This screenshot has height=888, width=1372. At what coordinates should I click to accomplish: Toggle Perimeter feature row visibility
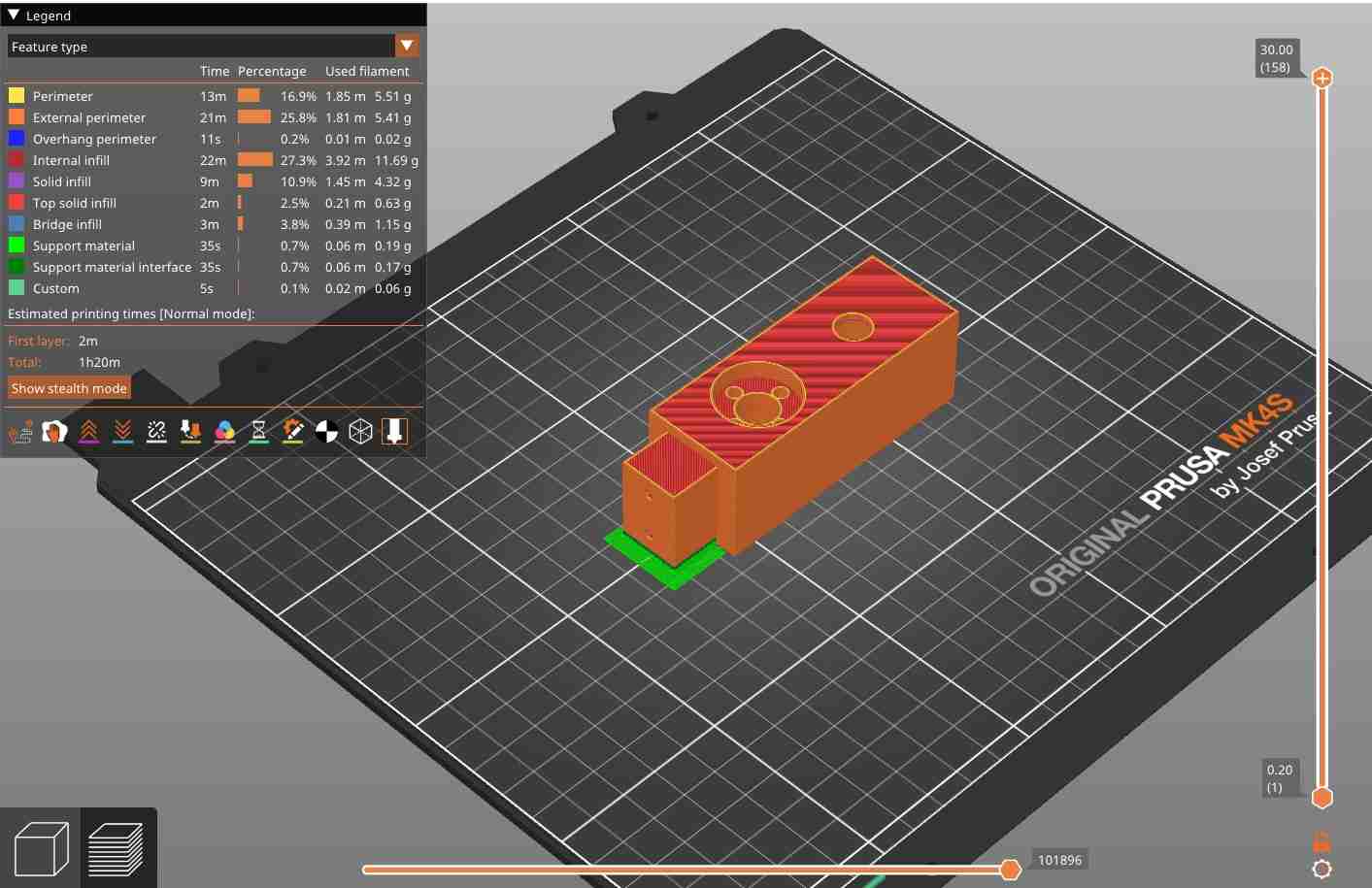click(x=213, y=96)
